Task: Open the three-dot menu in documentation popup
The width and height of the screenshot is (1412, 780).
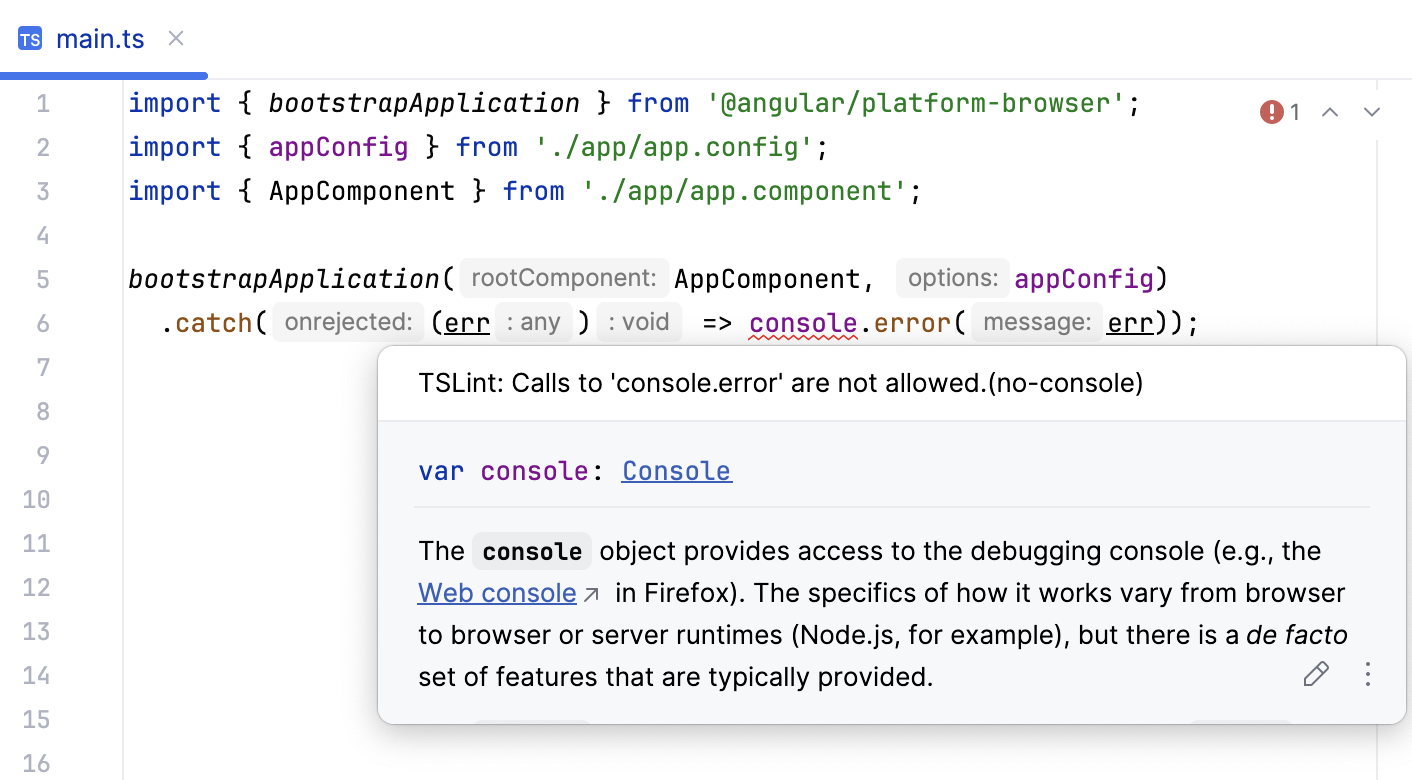Action: pyautogui.click(x=1367, y=674)
